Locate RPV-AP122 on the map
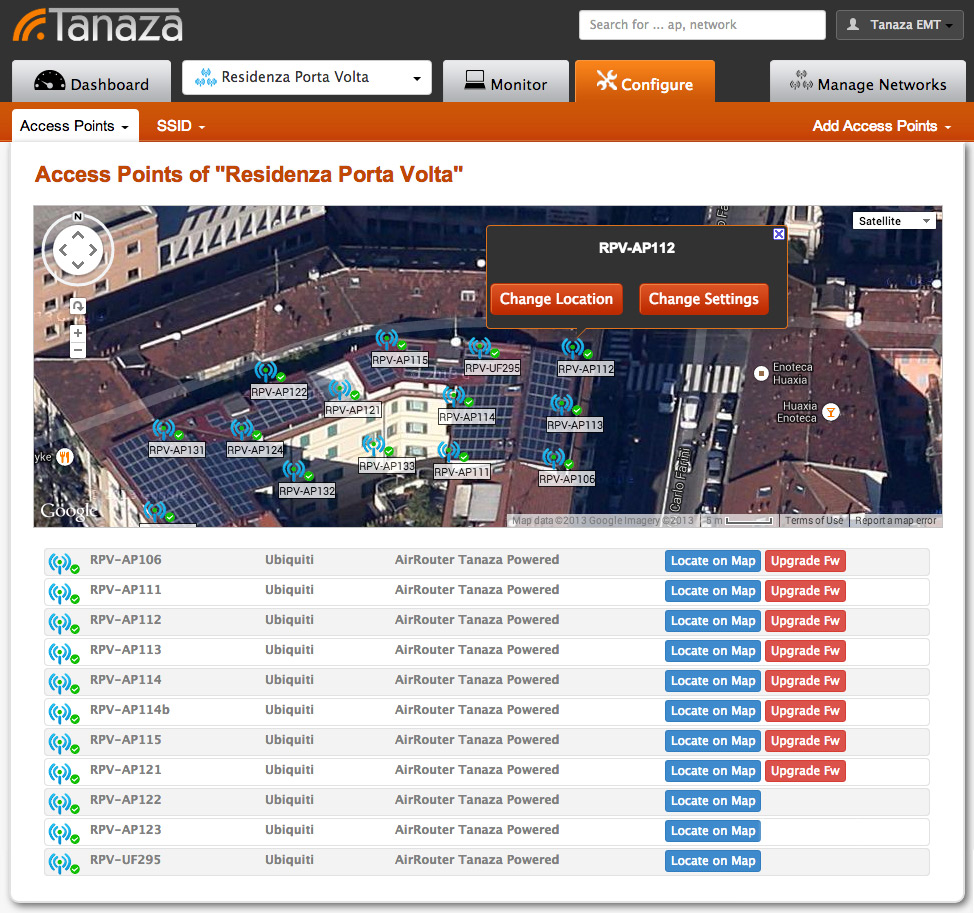 [713, 801]
